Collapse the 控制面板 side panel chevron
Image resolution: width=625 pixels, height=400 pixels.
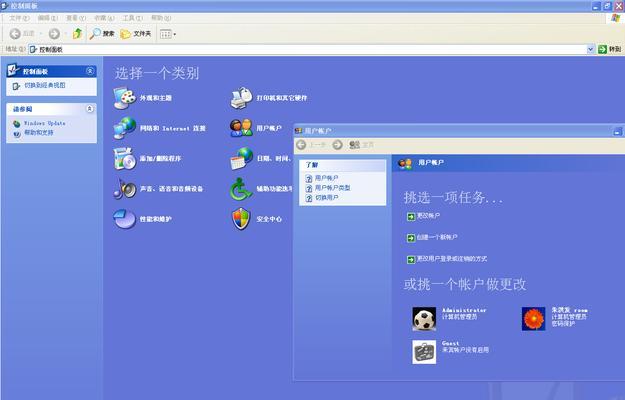(x=90, y=71)
